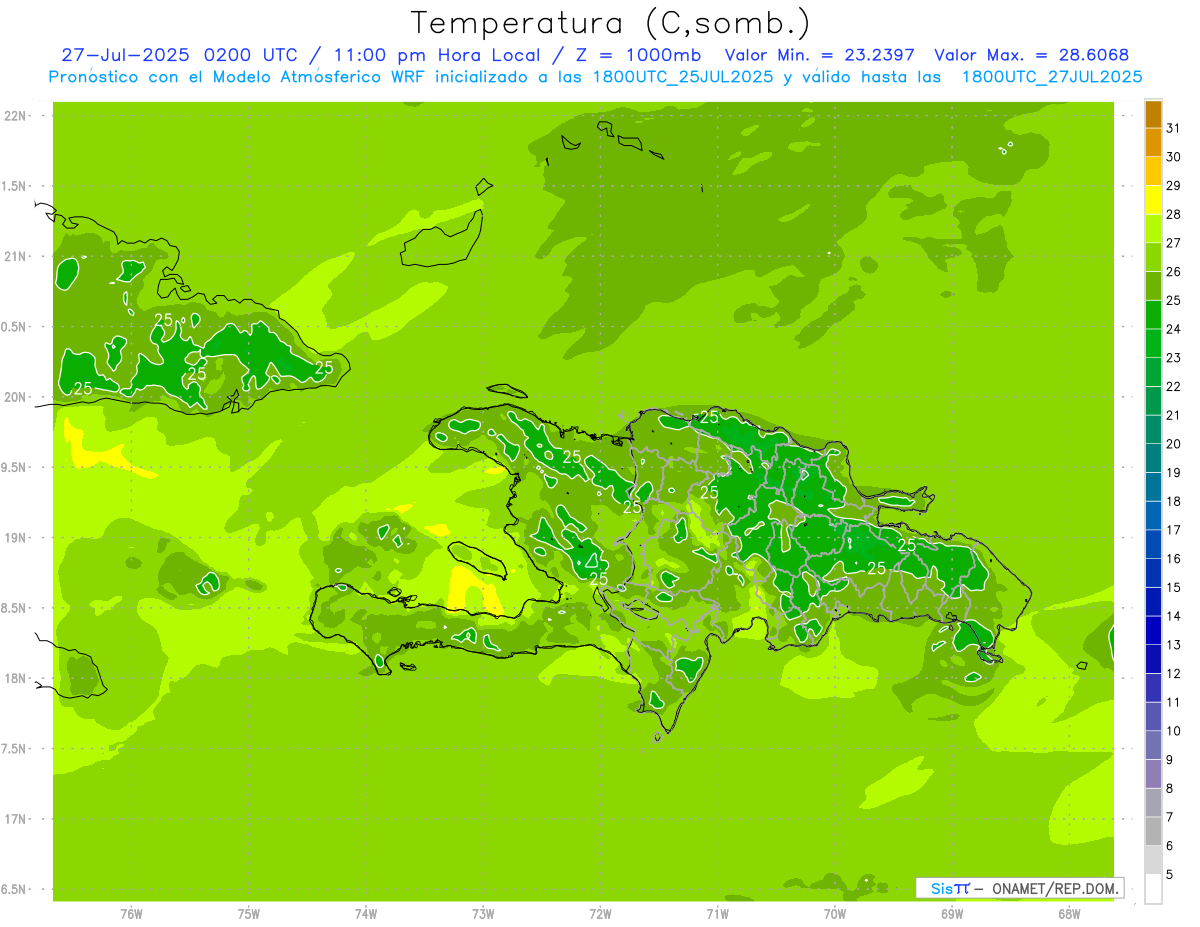Viewport: 1200px width, 927px height.
Task: Click the yellow 28–29 legend color band
Action: pos(1153,200)
